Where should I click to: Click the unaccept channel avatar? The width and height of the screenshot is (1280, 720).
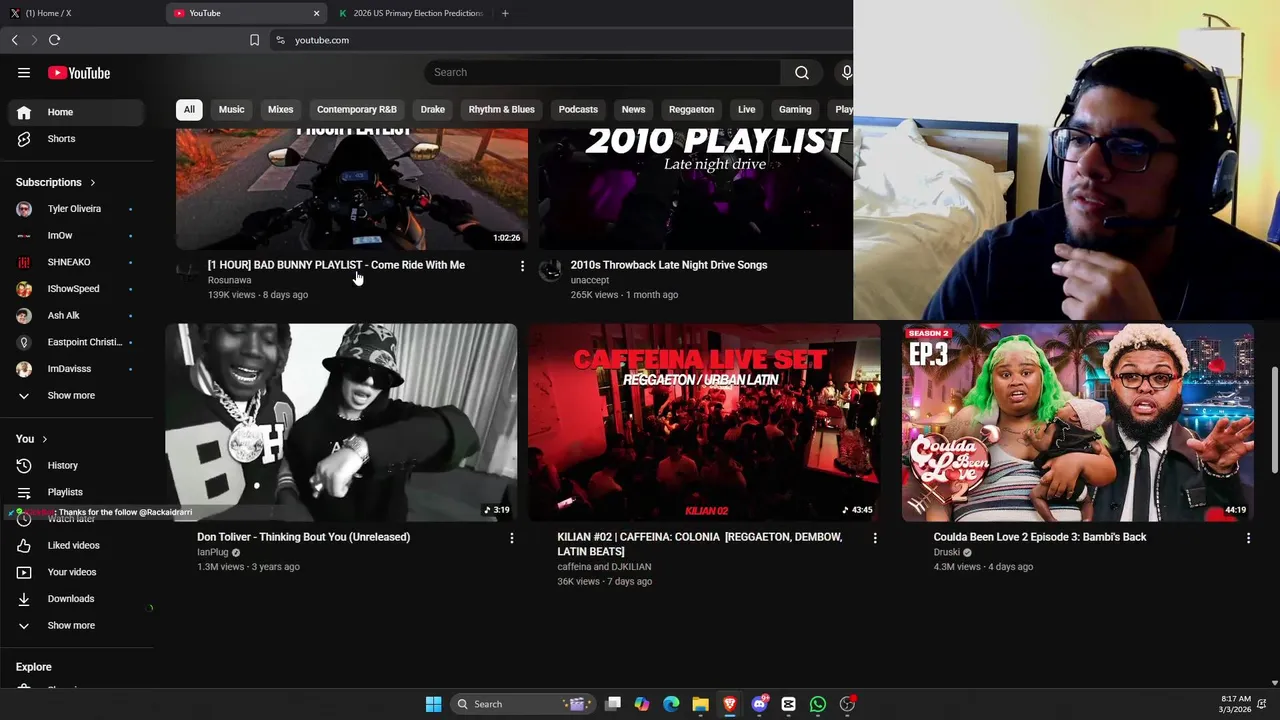pyautogui.click(x=550, y=270)
